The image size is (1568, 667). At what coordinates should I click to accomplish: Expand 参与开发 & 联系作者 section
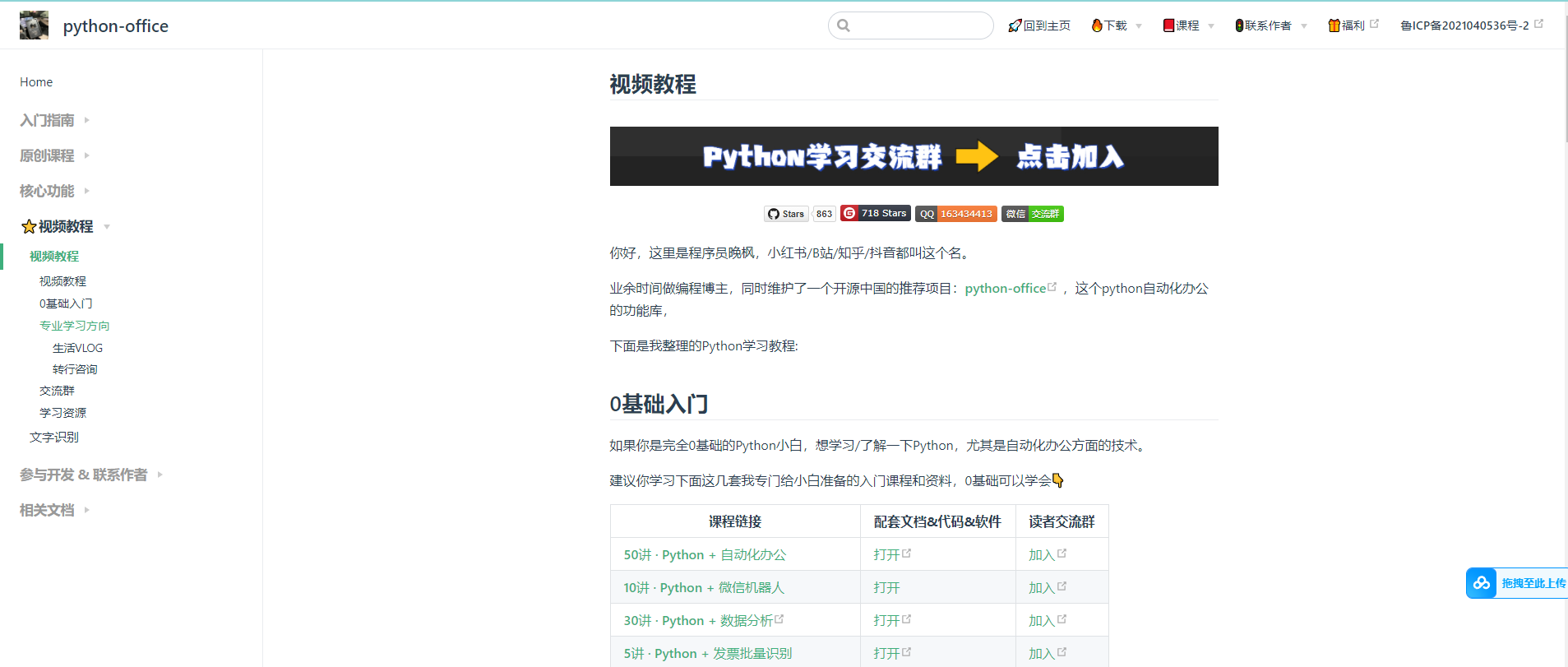click(x=91, y=475)
